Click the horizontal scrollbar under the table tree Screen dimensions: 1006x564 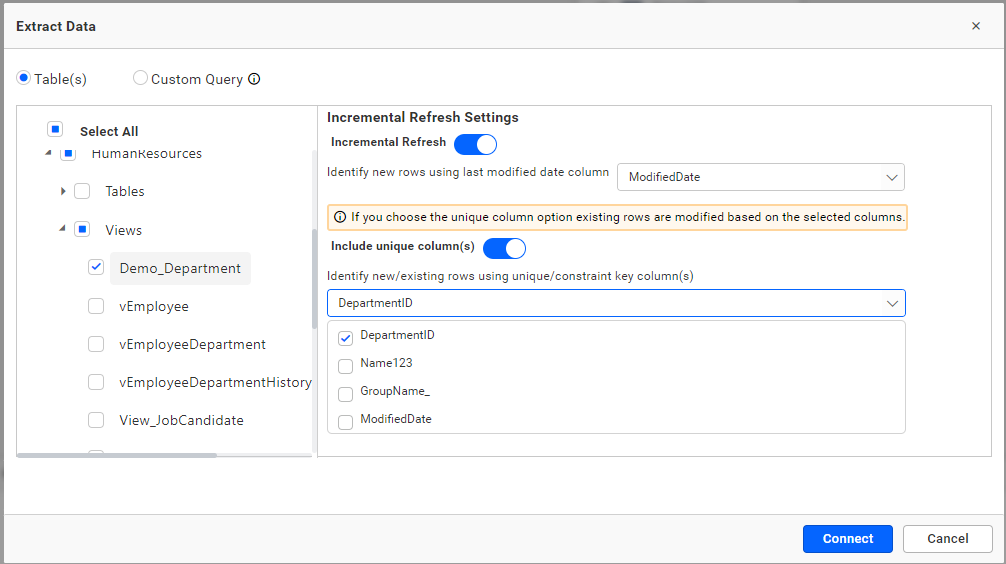tap(117, 455)
